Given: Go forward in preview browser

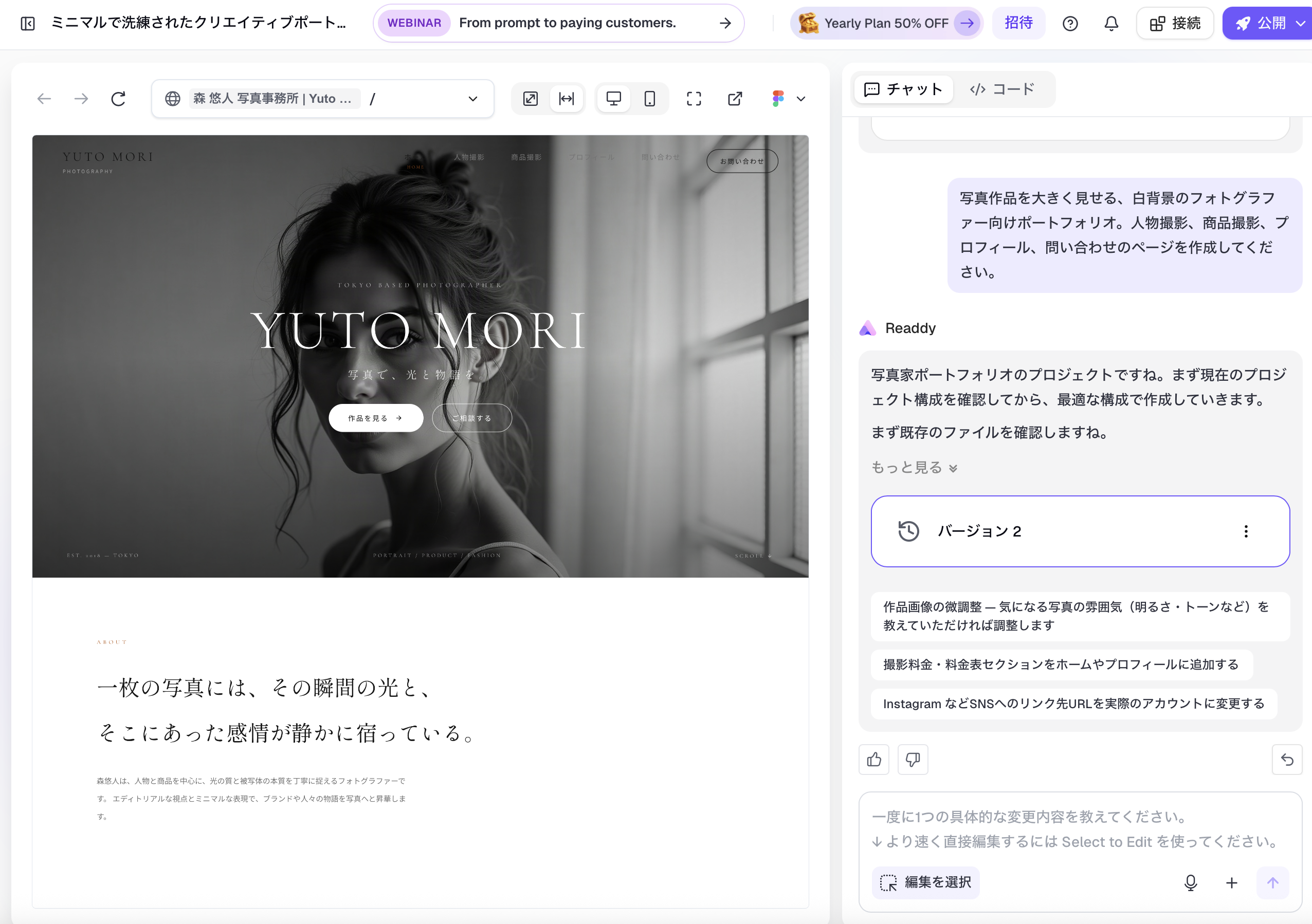Looking at the screenshot, I should 81,99.
